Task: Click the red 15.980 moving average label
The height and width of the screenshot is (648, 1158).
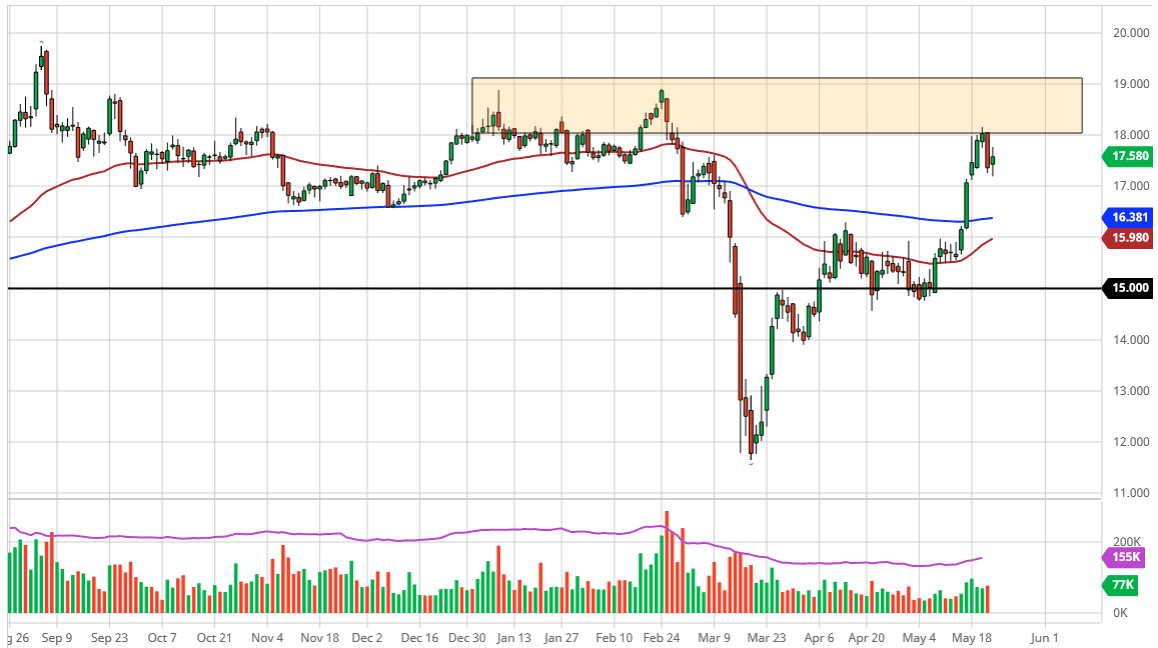Action: (1128, 238)
